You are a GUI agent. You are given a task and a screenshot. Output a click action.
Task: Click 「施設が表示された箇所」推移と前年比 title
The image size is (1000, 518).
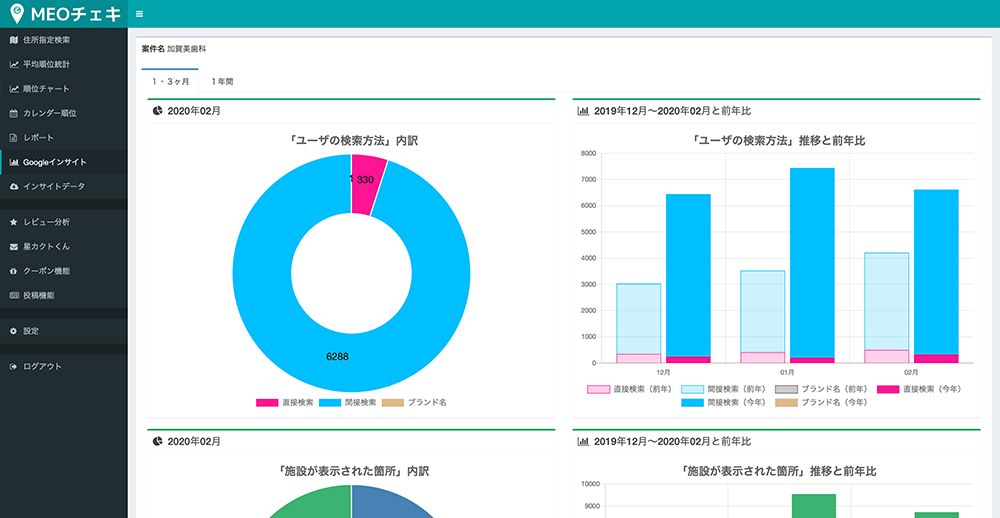(x=777, y=471)
